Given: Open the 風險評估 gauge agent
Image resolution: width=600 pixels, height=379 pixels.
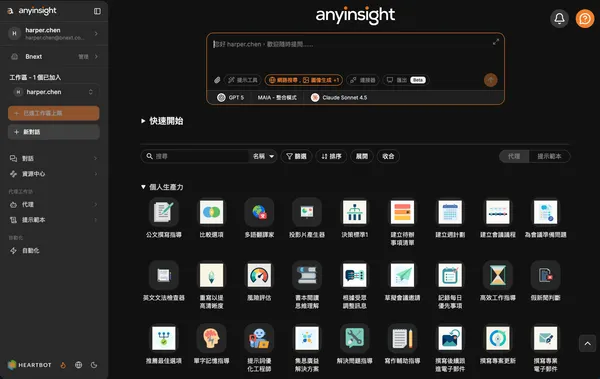Looking at the screenshot, I should [259, 275].
